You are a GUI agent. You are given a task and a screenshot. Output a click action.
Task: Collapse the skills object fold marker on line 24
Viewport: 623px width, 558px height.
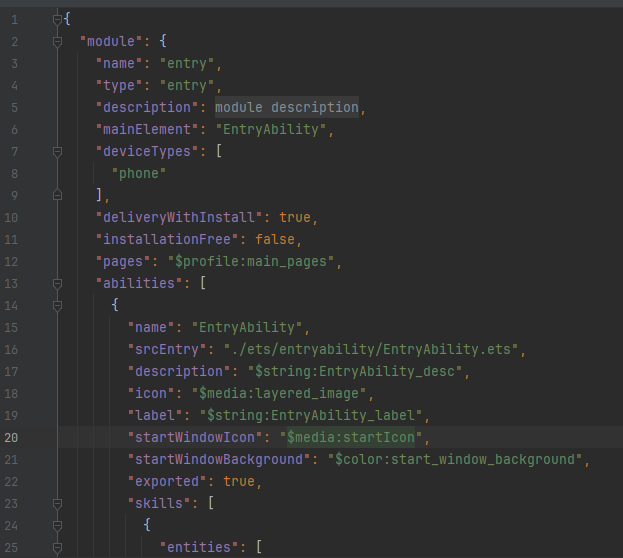[57, 525]
